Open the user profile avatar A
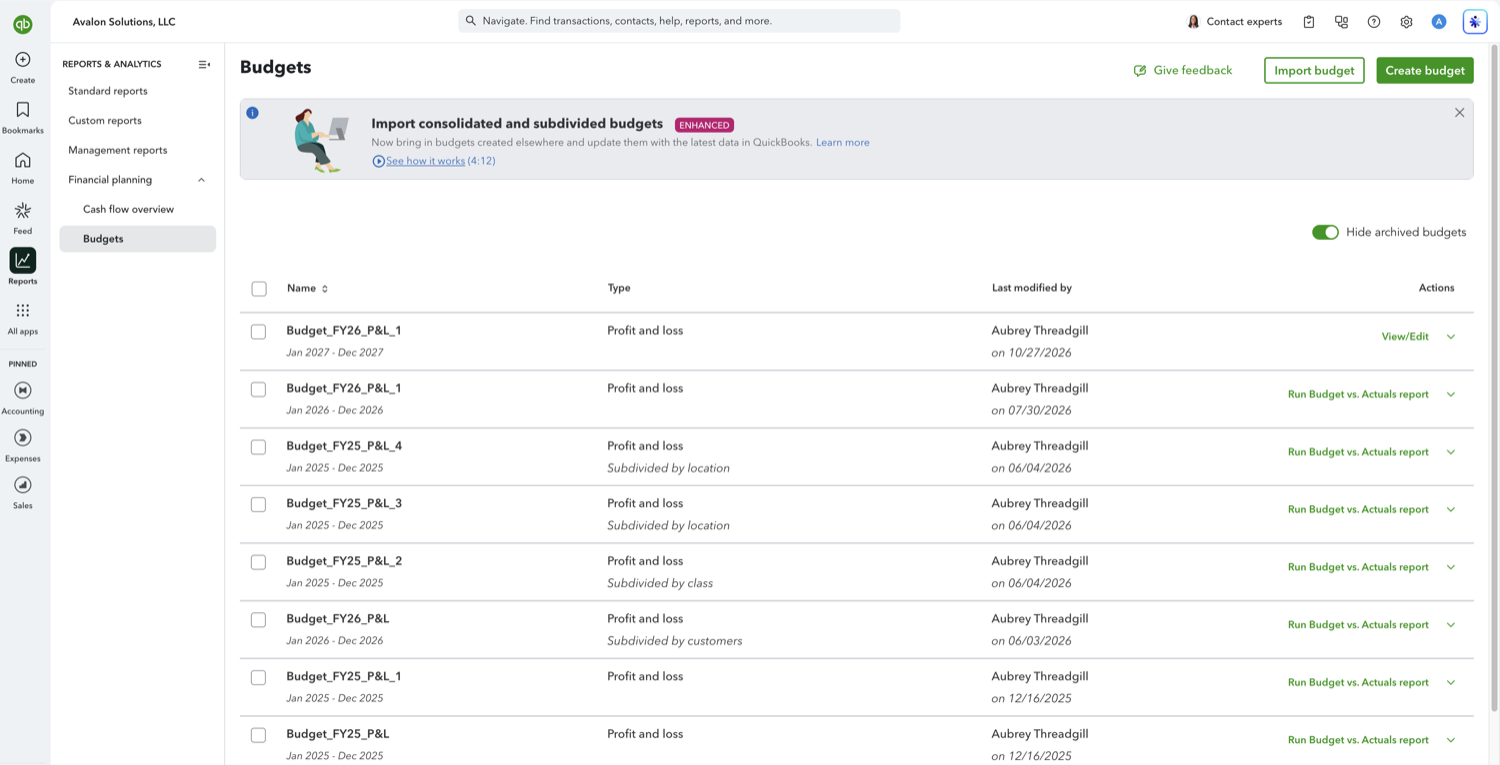Screen dimensions: 1500x765 click(1439, 22)
